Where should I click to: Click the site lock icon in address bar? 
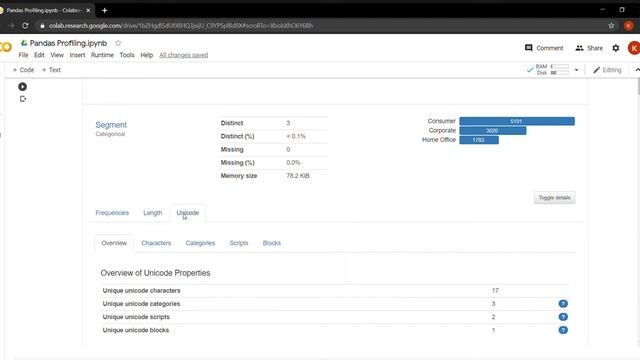point(42,26)
